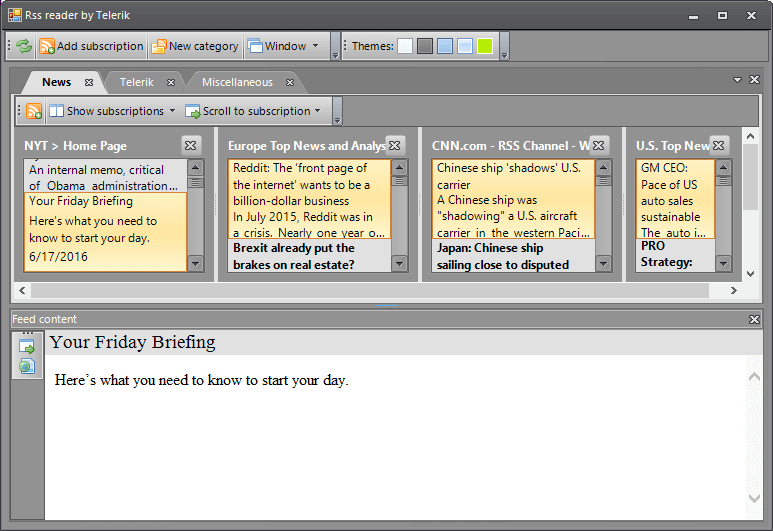Select the lime green theme swatch

(485, 46)
